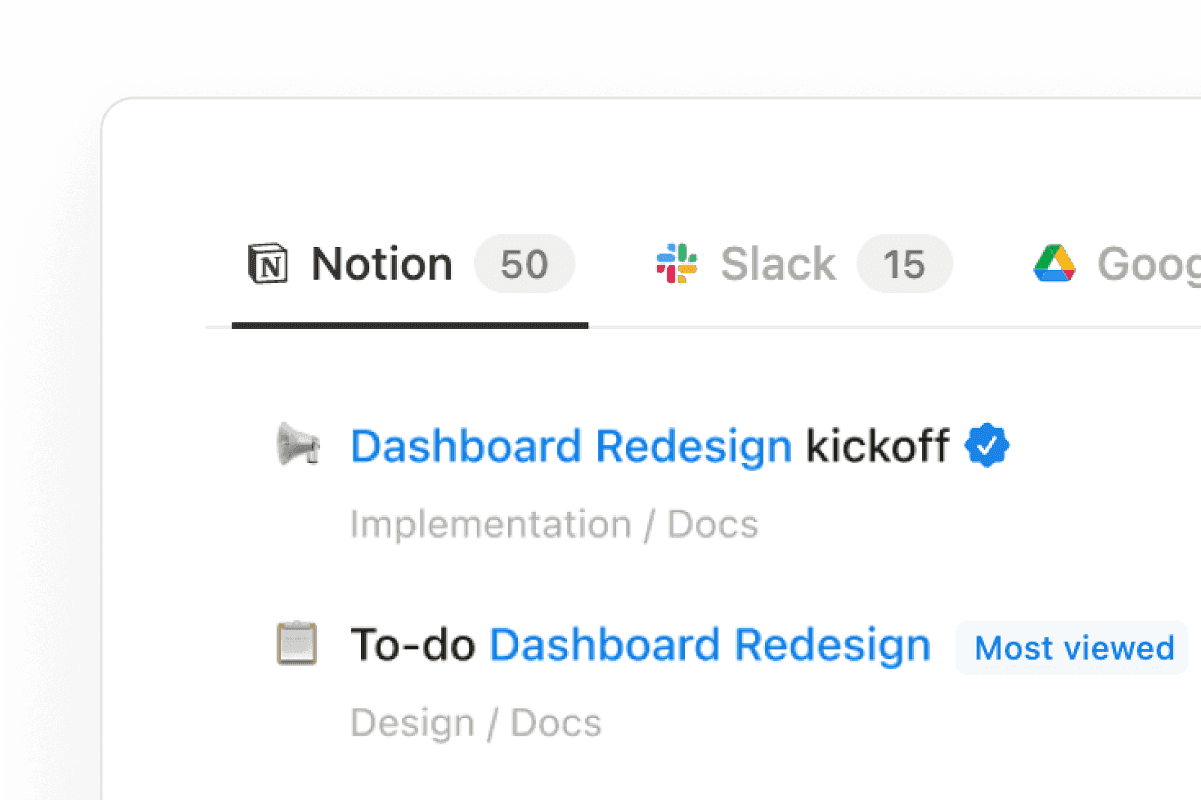Click the blue verified badge next to kickoff

pyautogui.click(x=987, y=446)
